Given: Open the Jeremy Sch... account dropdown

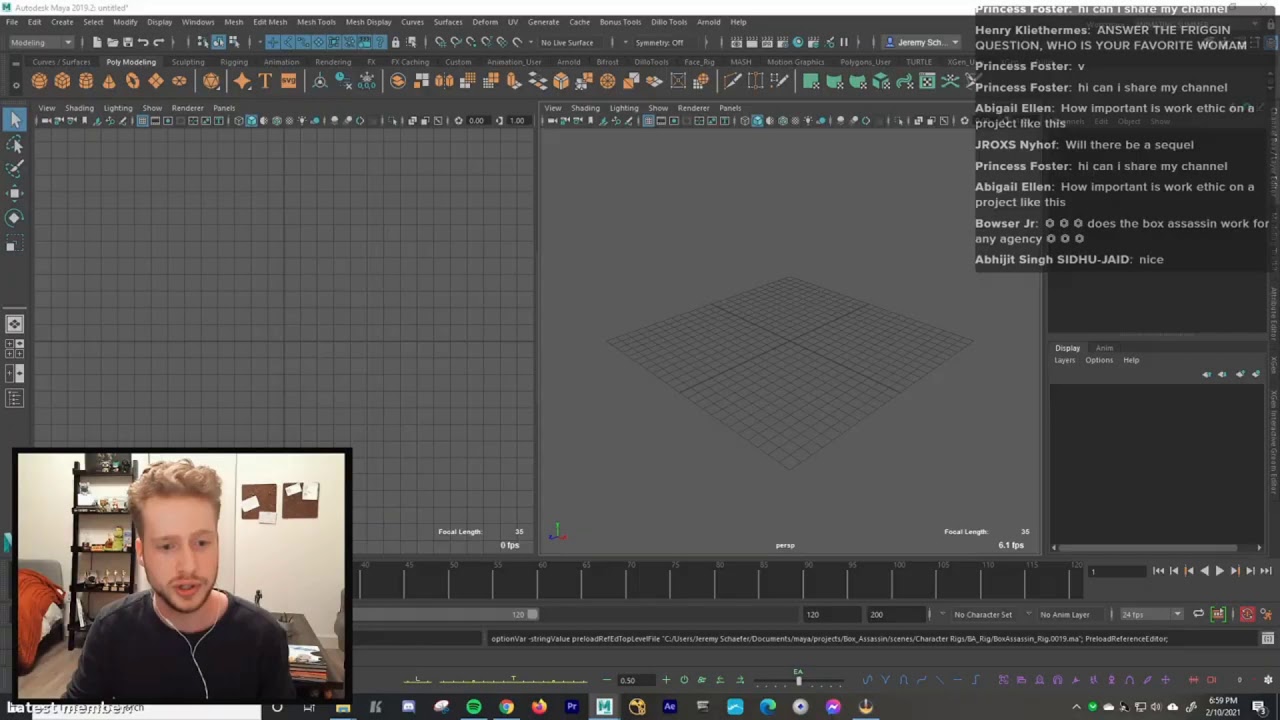Looking at the screenshot, I should (922, 42).
